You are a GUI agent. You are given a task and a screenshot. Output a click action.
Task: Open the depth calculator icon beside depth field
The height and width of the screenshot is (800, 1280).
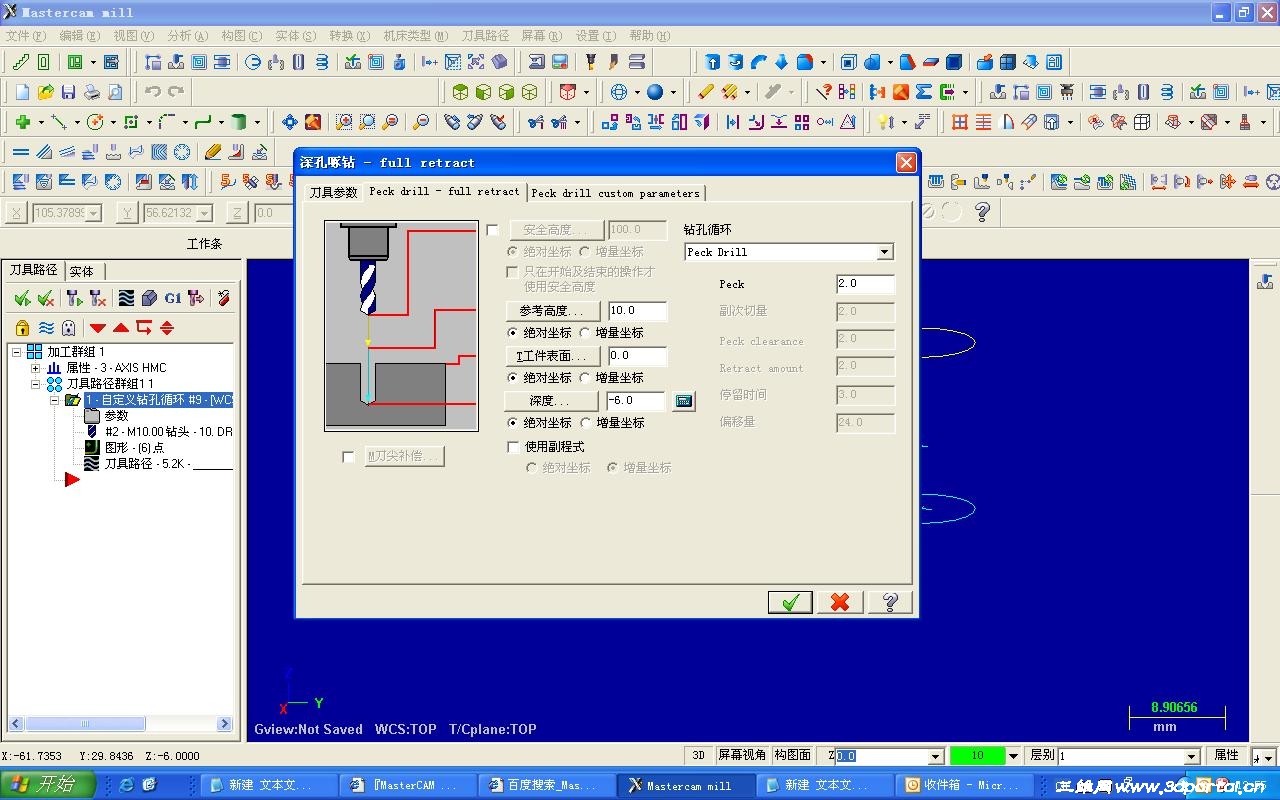(684, 401)
